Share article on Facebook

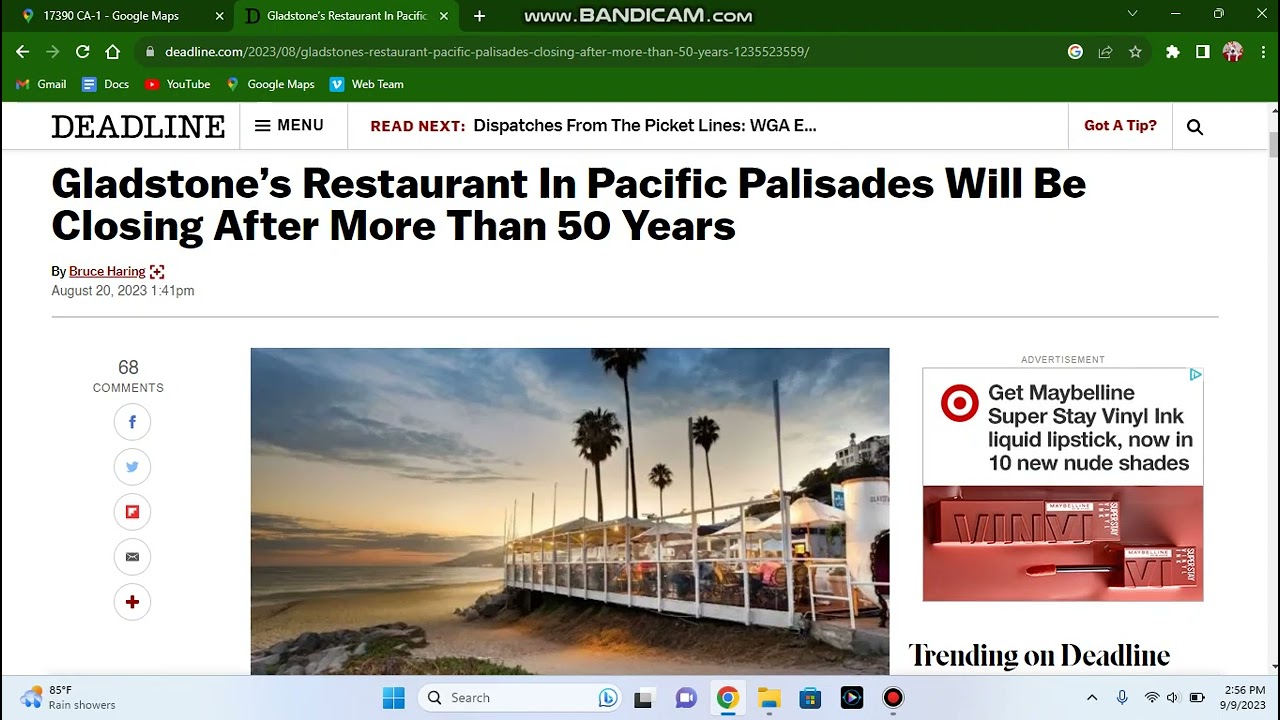point(132,422)
